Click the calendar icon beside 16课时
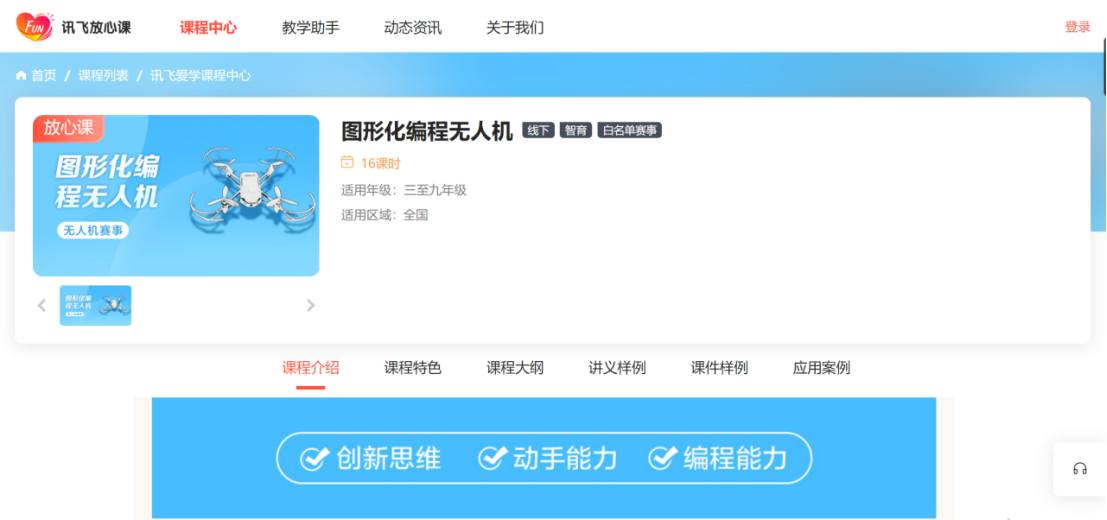The height and width of the screenshot is (520, 1107). 347,162
